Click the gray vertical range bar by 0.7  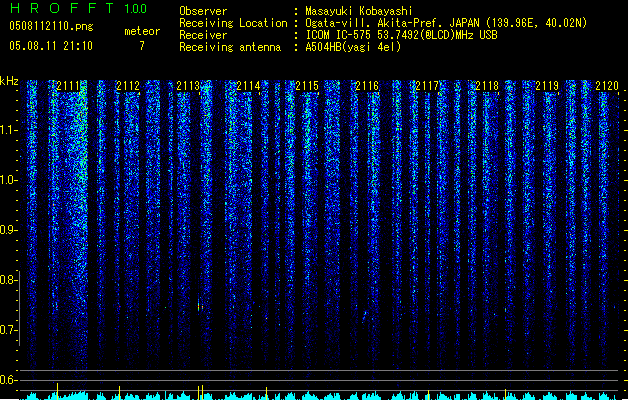pyautogui.click(x=20, y=309)
